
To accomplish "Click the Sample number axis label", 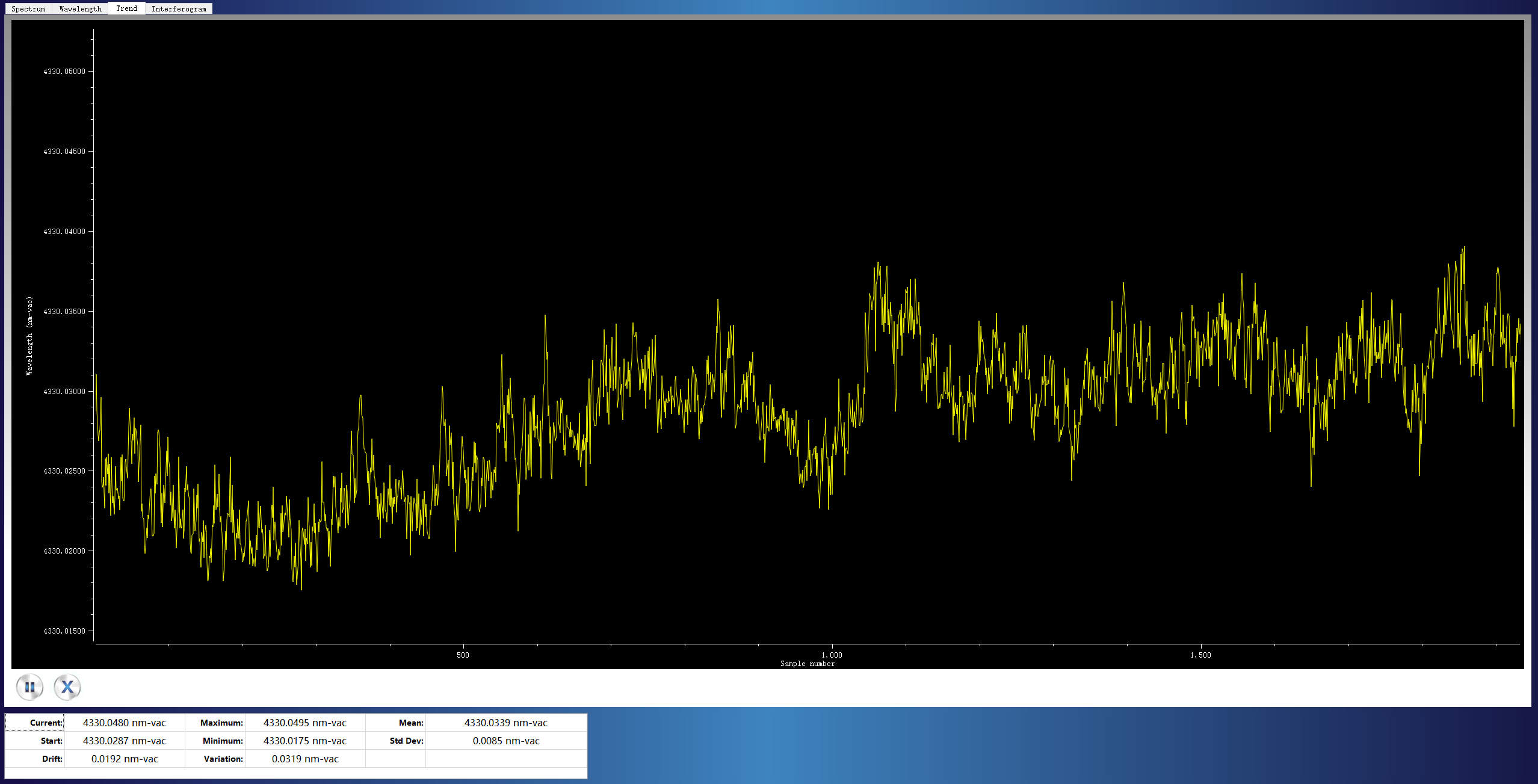I will pyautogui.click(x=808, y=664).
